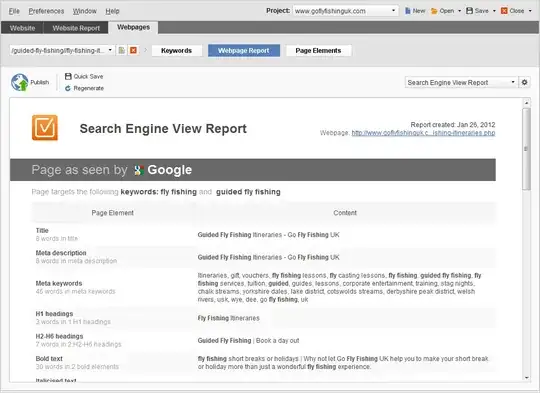
Task: Click the Open project folder icon
Action: pos(434,11)
